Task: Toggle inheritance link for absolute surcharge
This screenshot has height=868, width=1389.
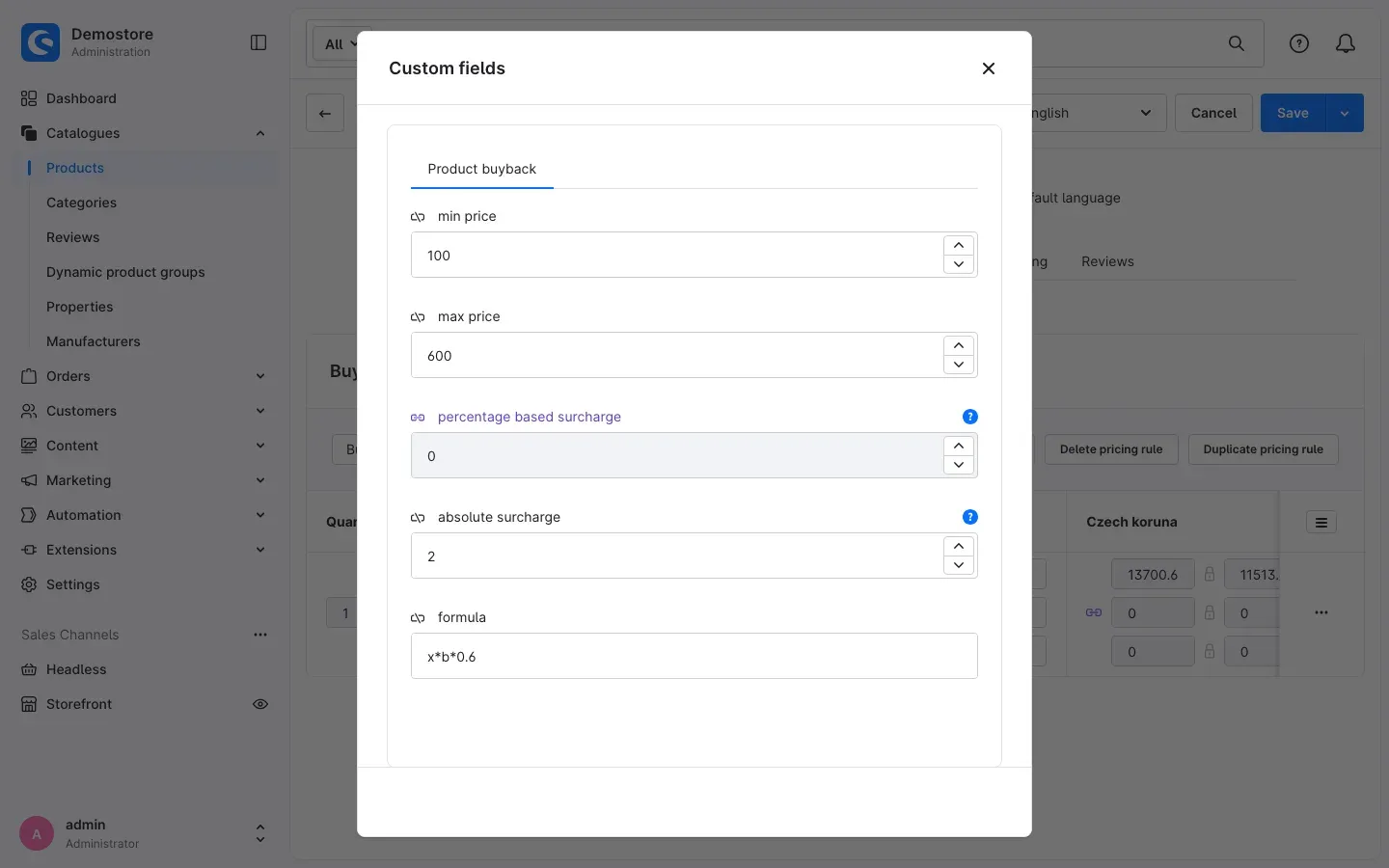Action: [418, 518]
